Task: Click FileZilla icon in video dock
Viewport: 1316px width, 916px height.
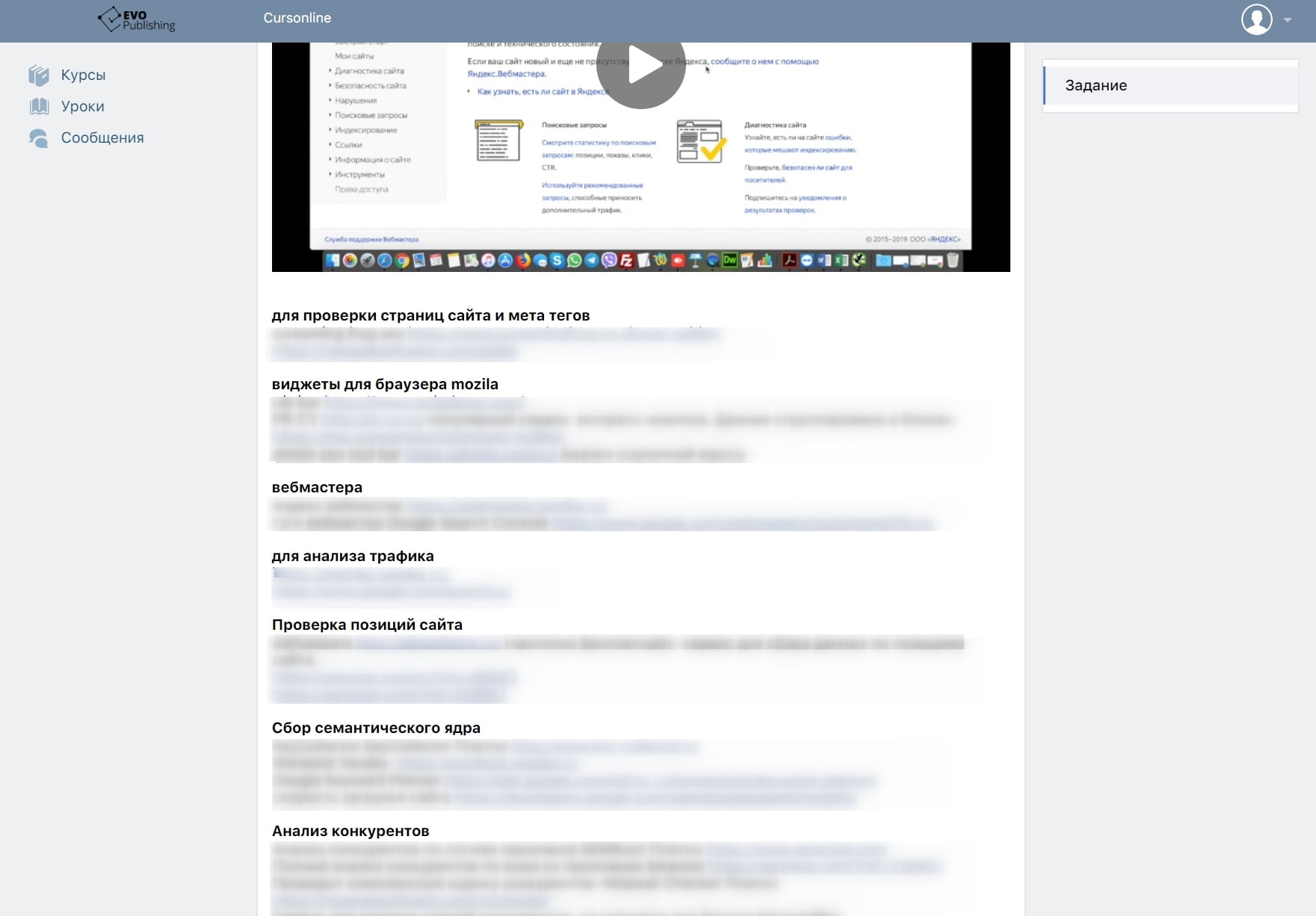Action: point(626,260)
